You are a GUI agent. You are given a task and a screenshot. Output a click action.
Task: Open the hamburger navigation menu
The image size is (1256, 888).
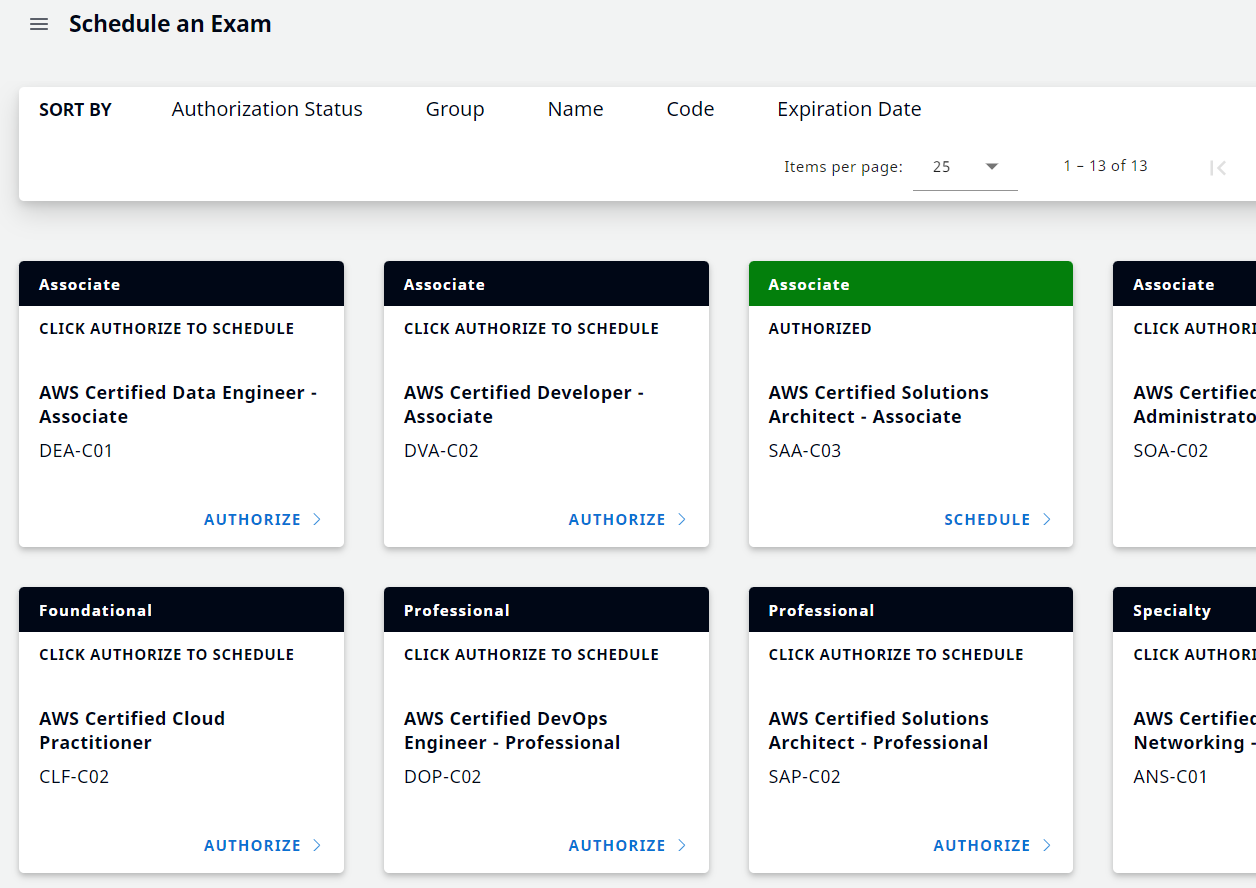click(x=39, y=24)
